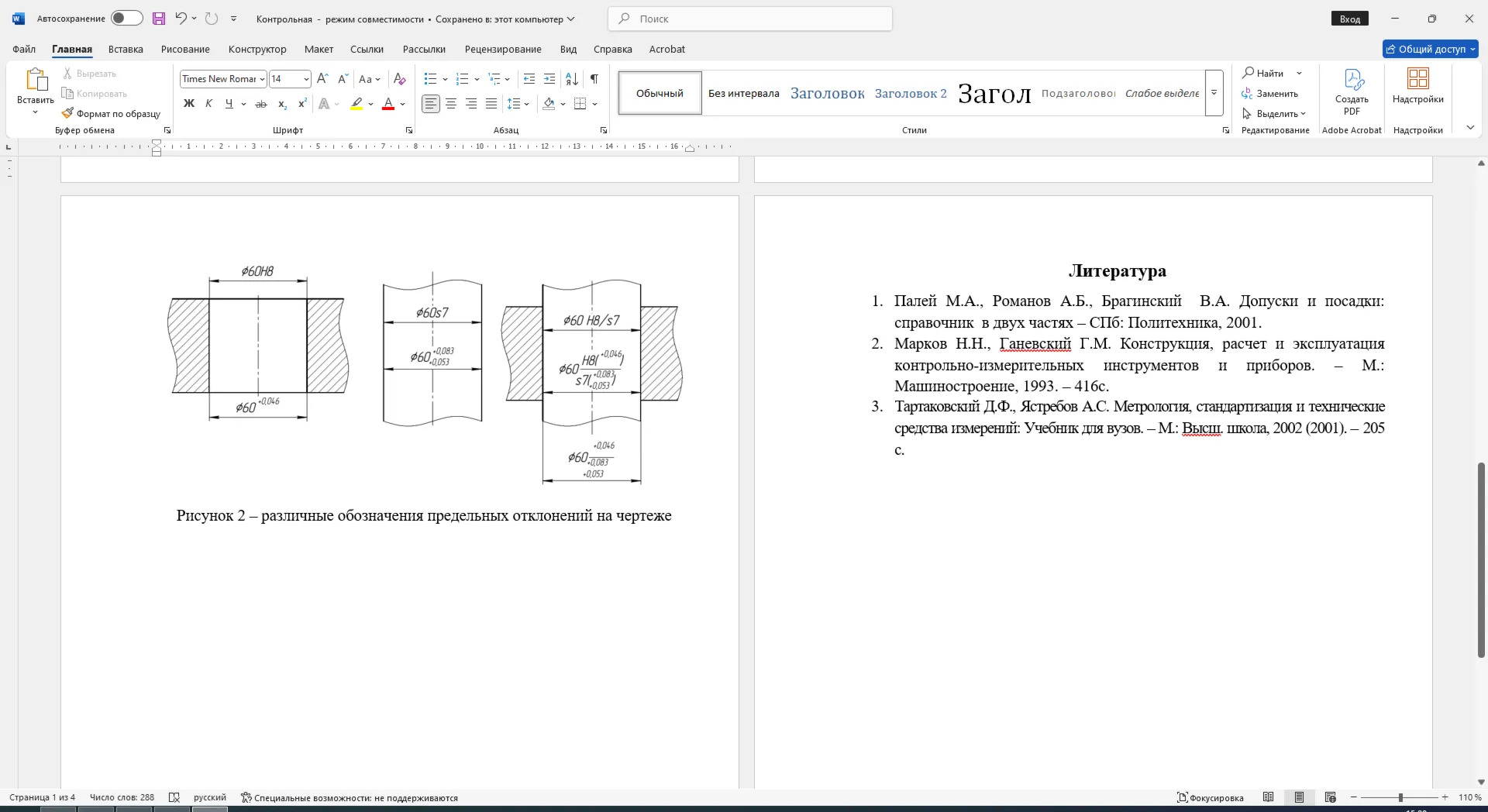The height and width of the screenshot is (812, 1488).
Task: Click the Заменить button
Action: tap(1269, 94)
